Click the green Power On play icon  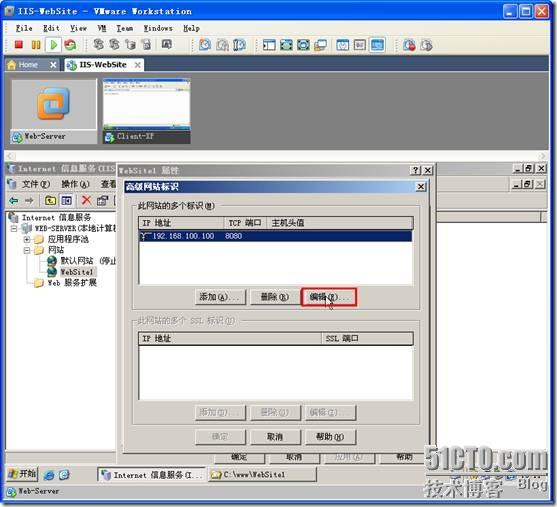tap(54, 45)
